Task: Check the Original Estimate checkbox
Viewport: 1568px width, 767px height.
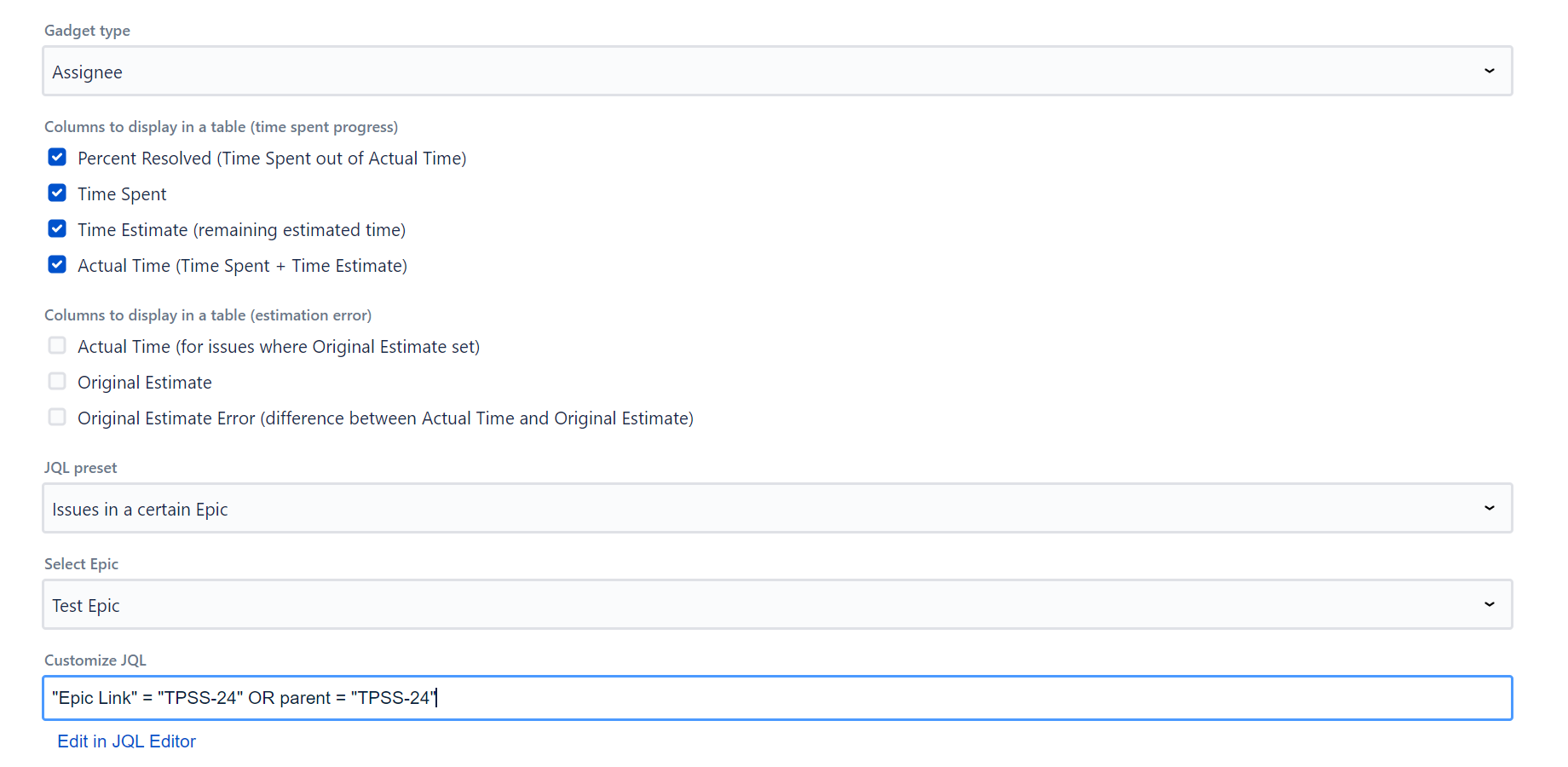Action: click(x=56, y=381)
